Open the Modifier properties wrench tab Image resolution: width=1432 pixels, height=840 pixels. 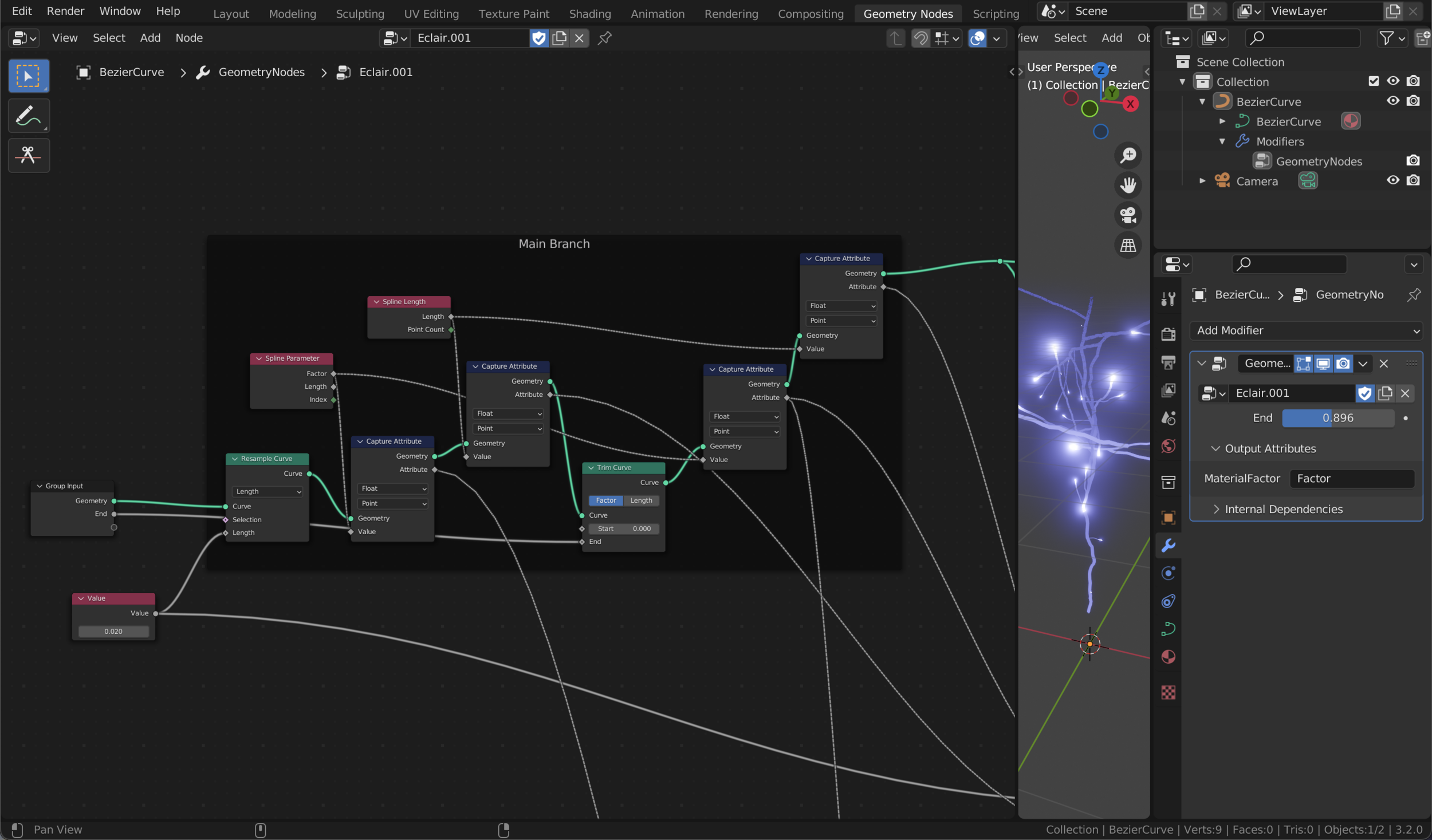[1168, 545]
